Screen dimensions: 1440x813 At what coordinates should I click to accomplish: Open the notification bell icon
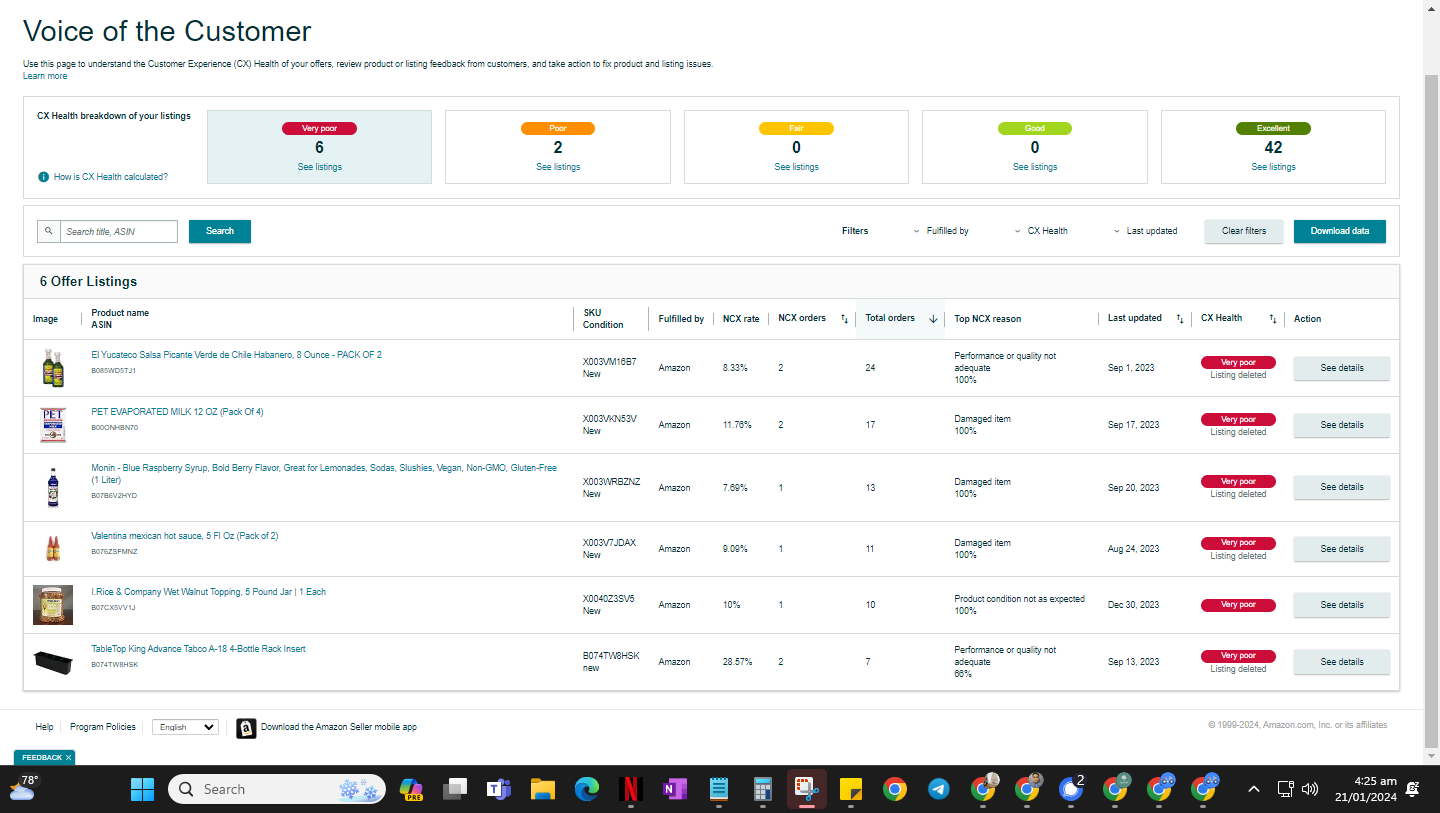click(1413, 789)
